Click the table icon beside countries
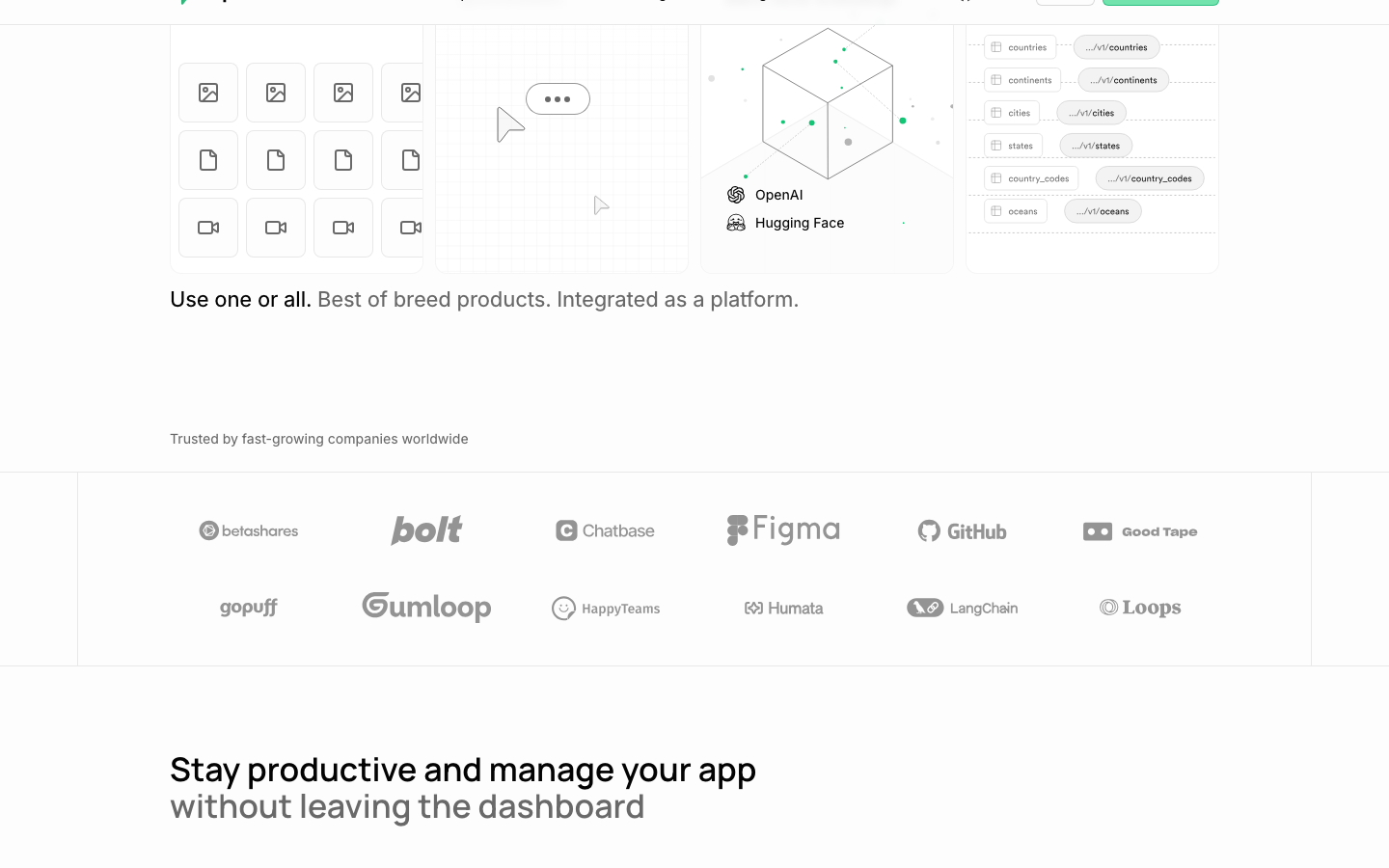Viewport: 1389px width, 868px height. (996, 47)
